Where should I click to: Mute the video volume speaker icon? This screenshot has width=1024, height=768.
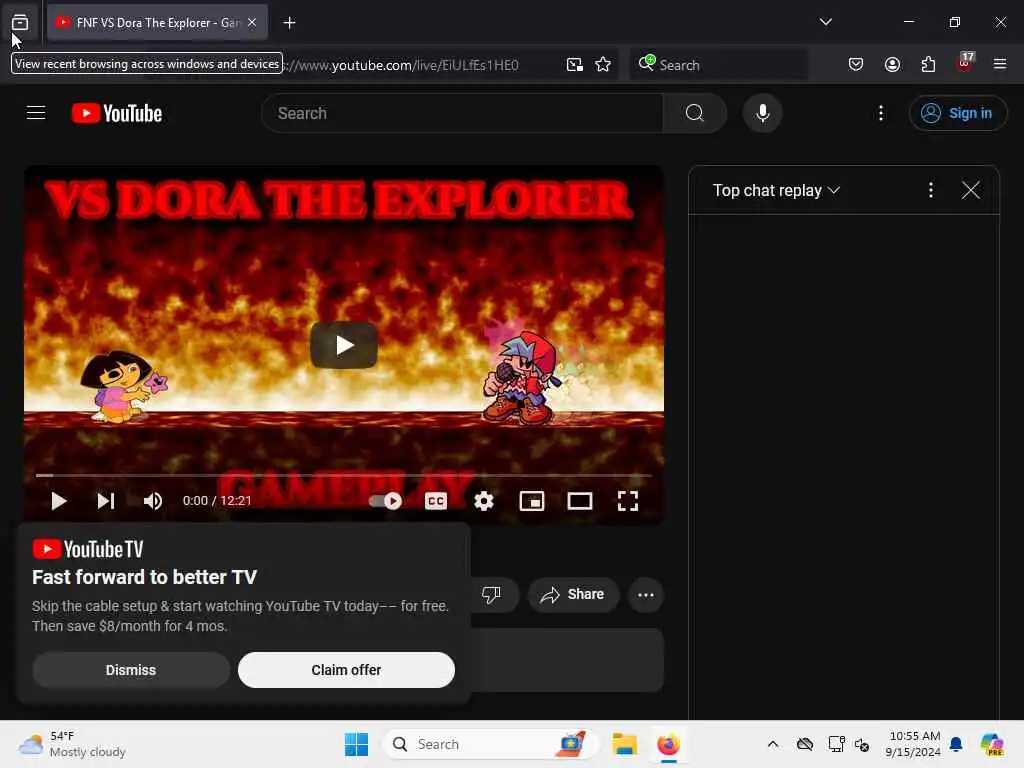point(153,501)
